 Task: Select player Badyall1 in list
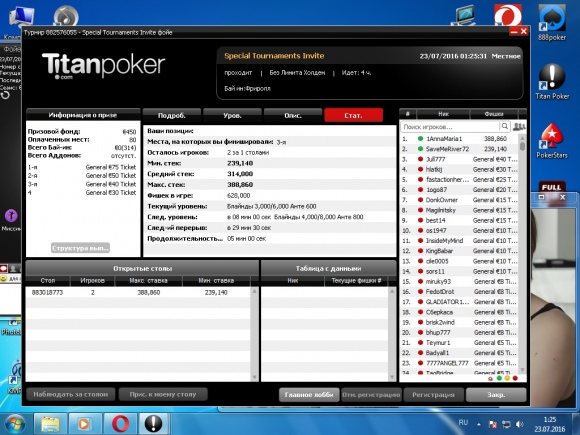[x=459, y=353]
